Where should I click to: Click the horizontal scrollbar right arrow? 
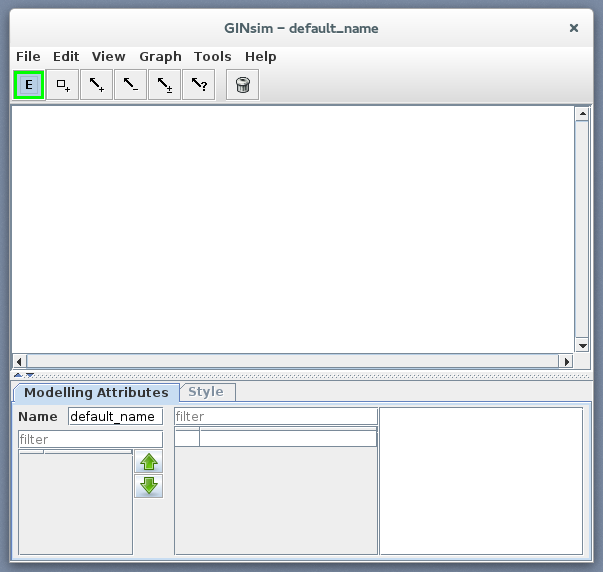(x=566, y=362)
